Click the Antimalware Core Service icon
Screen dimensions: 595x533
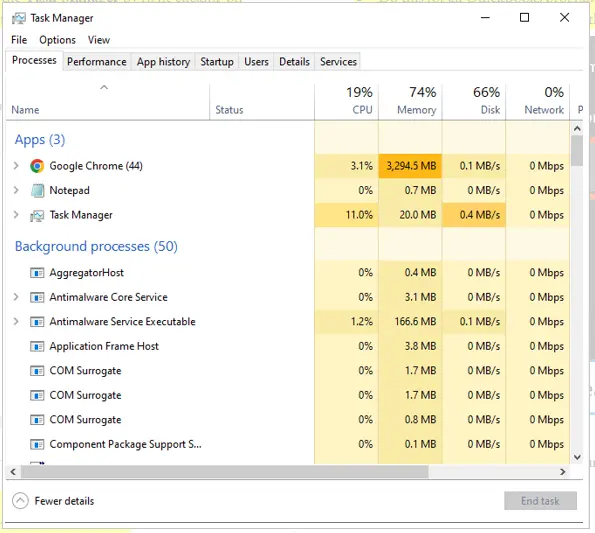37,297
